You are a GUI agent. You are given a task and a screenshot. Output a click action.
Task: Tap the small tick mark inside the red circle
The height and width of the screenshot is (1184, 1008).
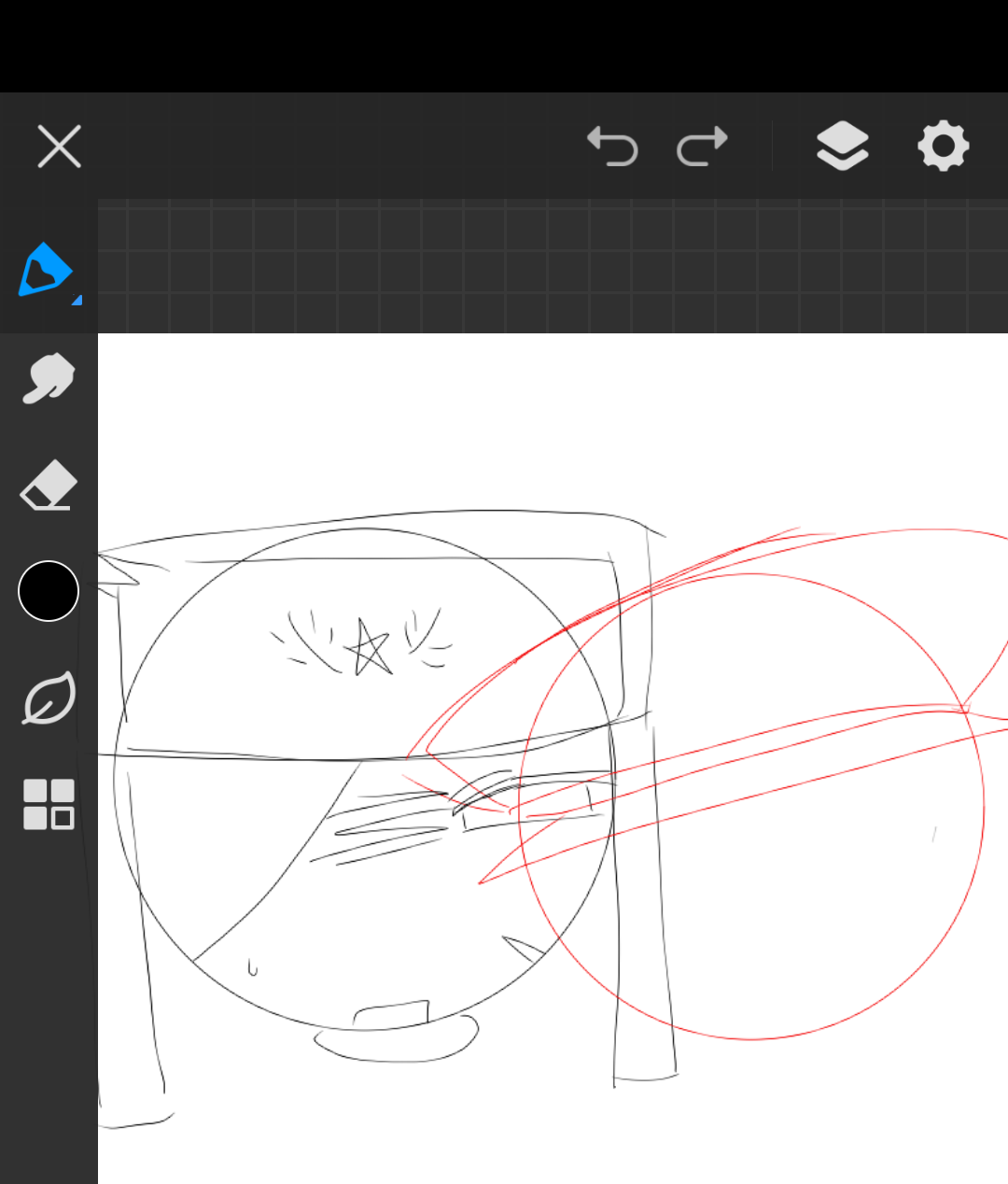(934, 833)
